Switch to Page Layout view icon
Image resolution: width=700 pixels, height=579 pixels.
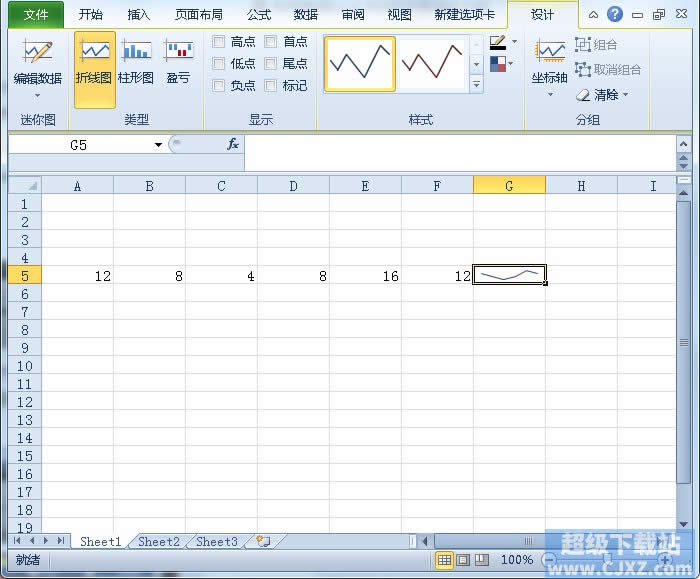(463, 559)
